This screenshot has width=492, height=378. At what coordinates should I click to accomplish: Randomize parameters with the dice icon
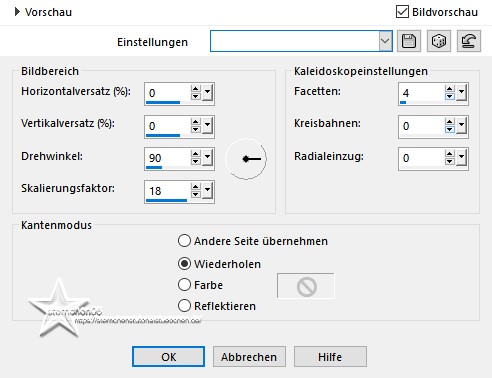pos(439,41)
